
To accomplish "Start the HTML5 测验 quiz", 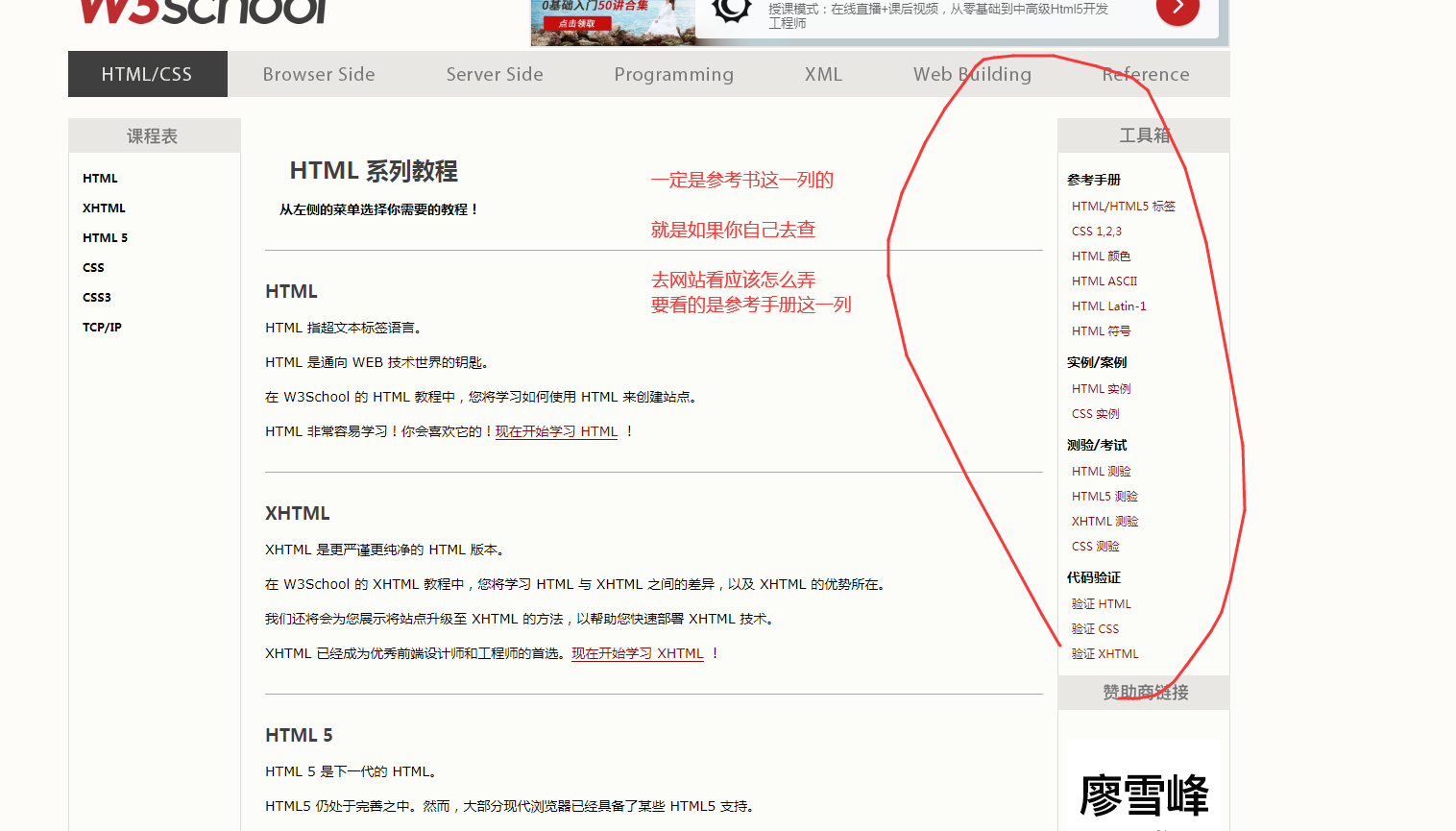I will point(1104,497).
